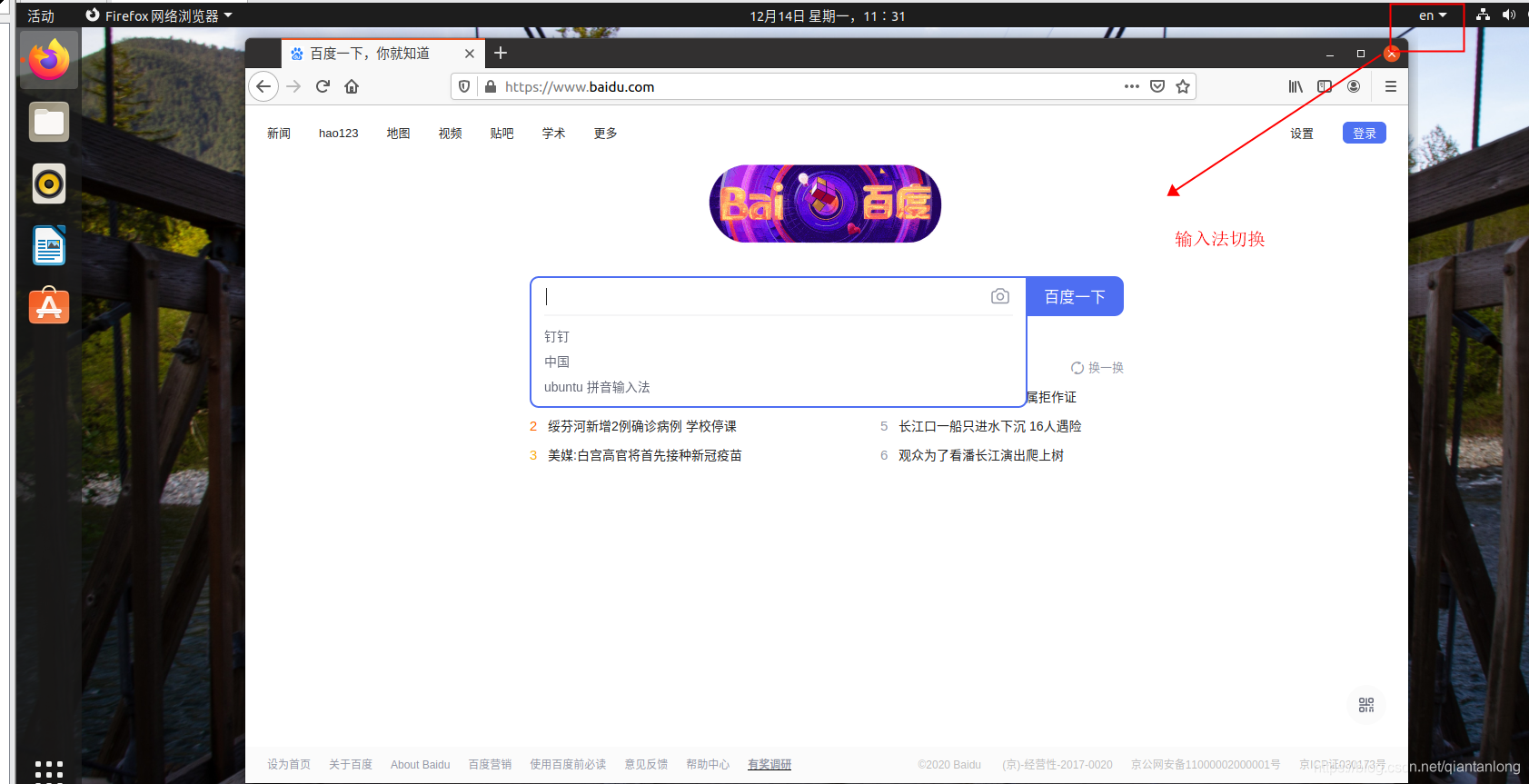Screen dimensions: 1529x784
Task: Reload the Baidu page
Action: 323,86
